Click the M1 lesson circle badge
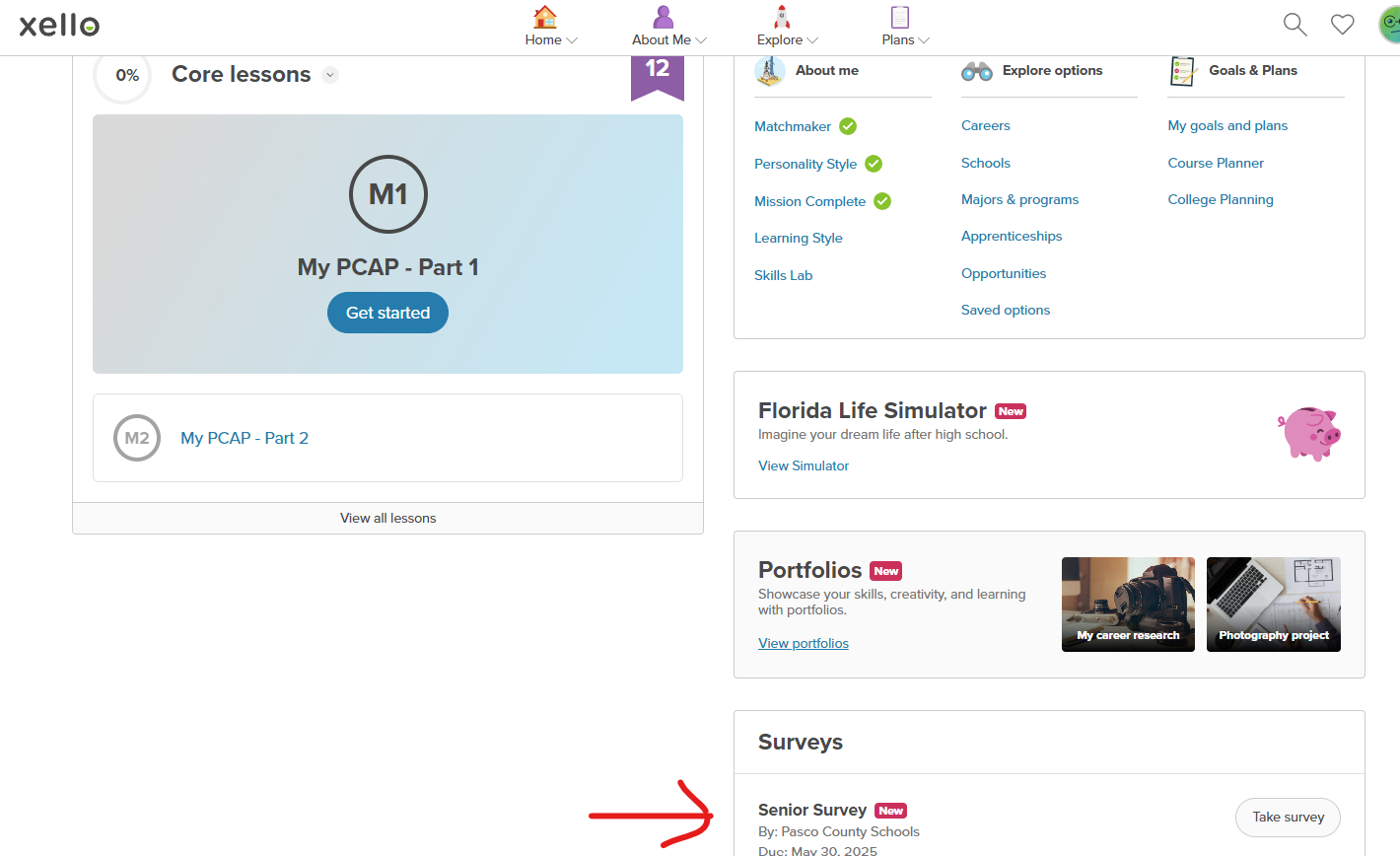 tap(388, 194)
